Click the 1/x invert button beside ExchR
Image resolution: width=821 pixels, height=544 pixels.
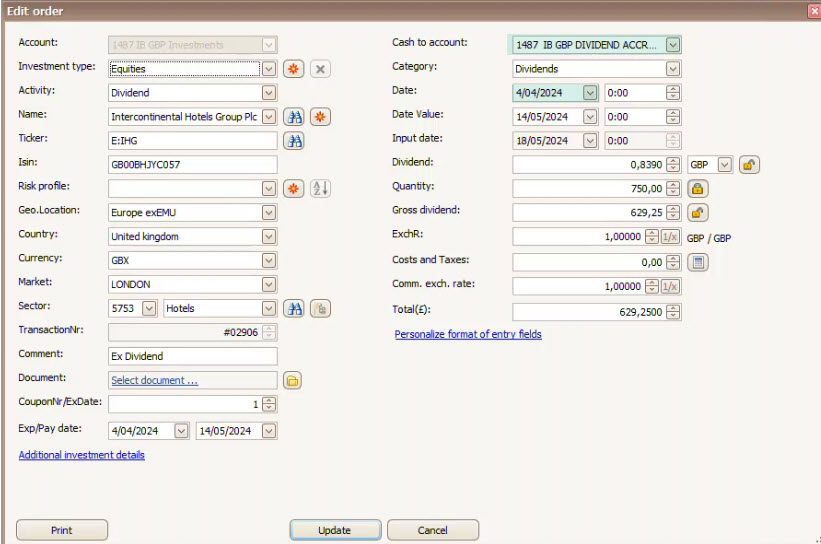[670, 237]
